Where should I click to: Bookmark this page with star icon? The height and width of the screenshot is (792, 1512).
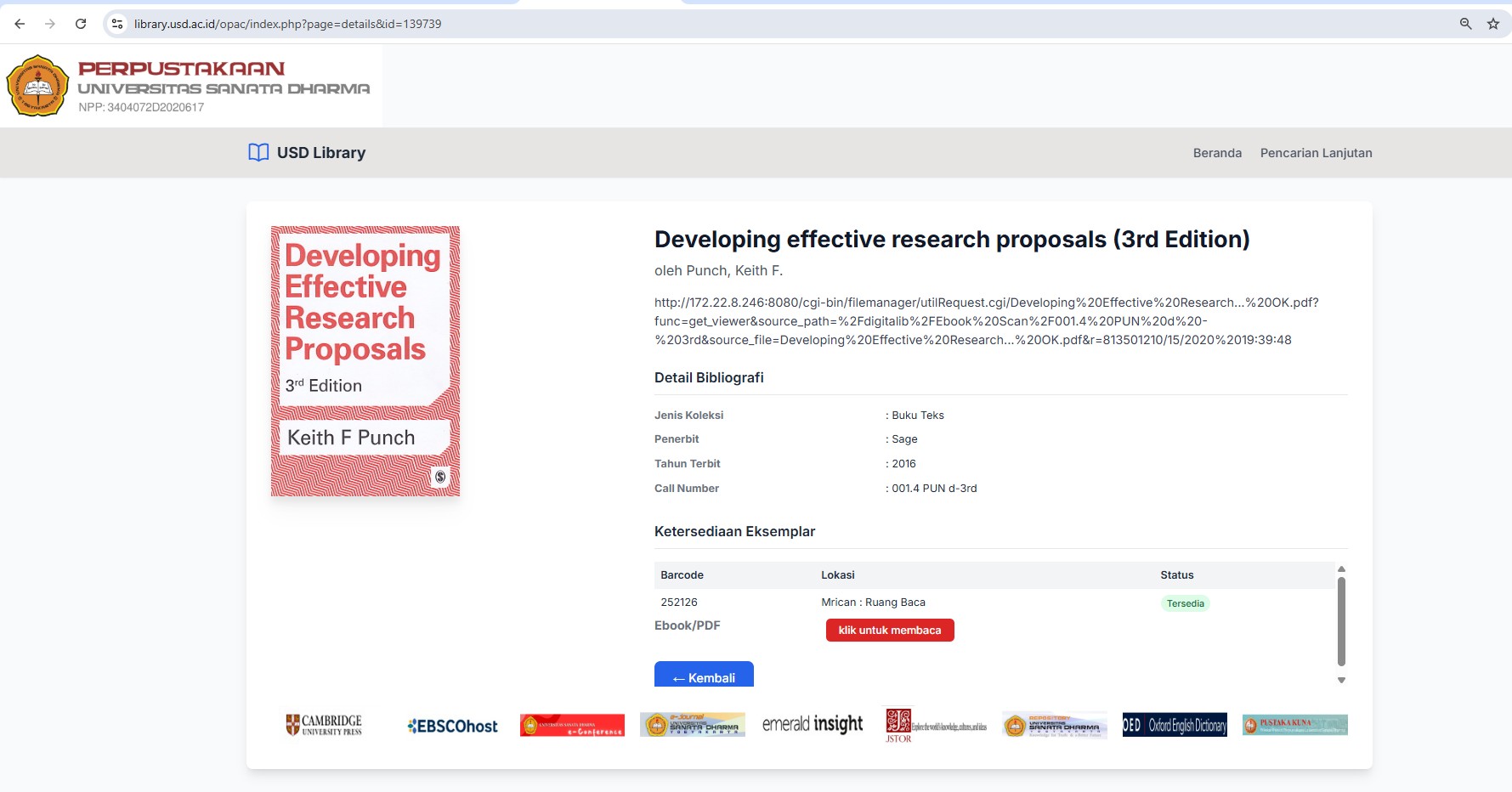[x=1493, y=24]
